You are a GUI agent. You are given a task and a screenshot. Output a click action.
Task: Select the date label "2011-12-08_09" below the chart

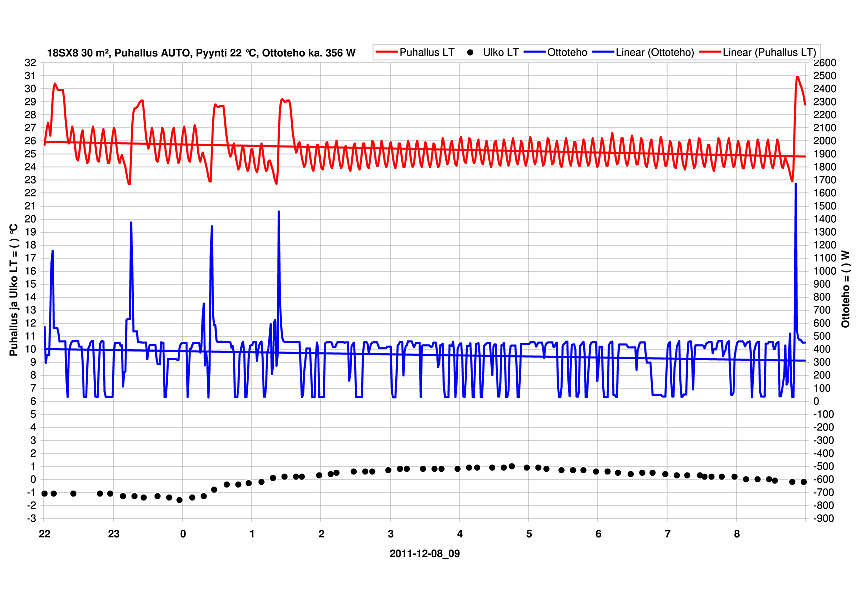tap(425, 553)
